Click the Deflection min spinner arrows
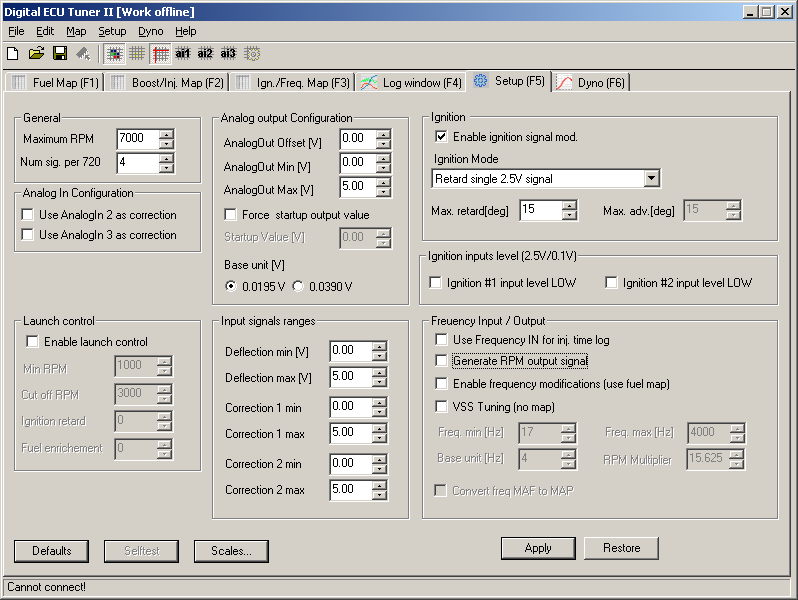The width and height of the screenshot is (798, 600). 379,351
